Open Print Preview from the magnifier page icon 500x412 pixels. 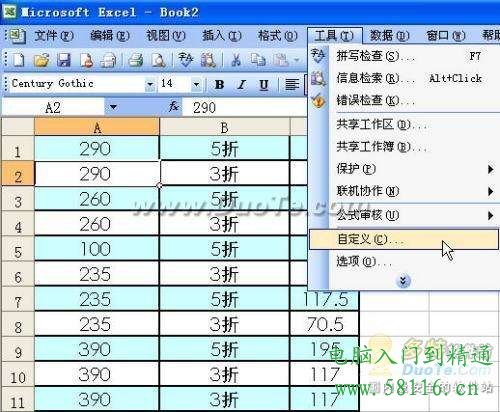(158, 60)
